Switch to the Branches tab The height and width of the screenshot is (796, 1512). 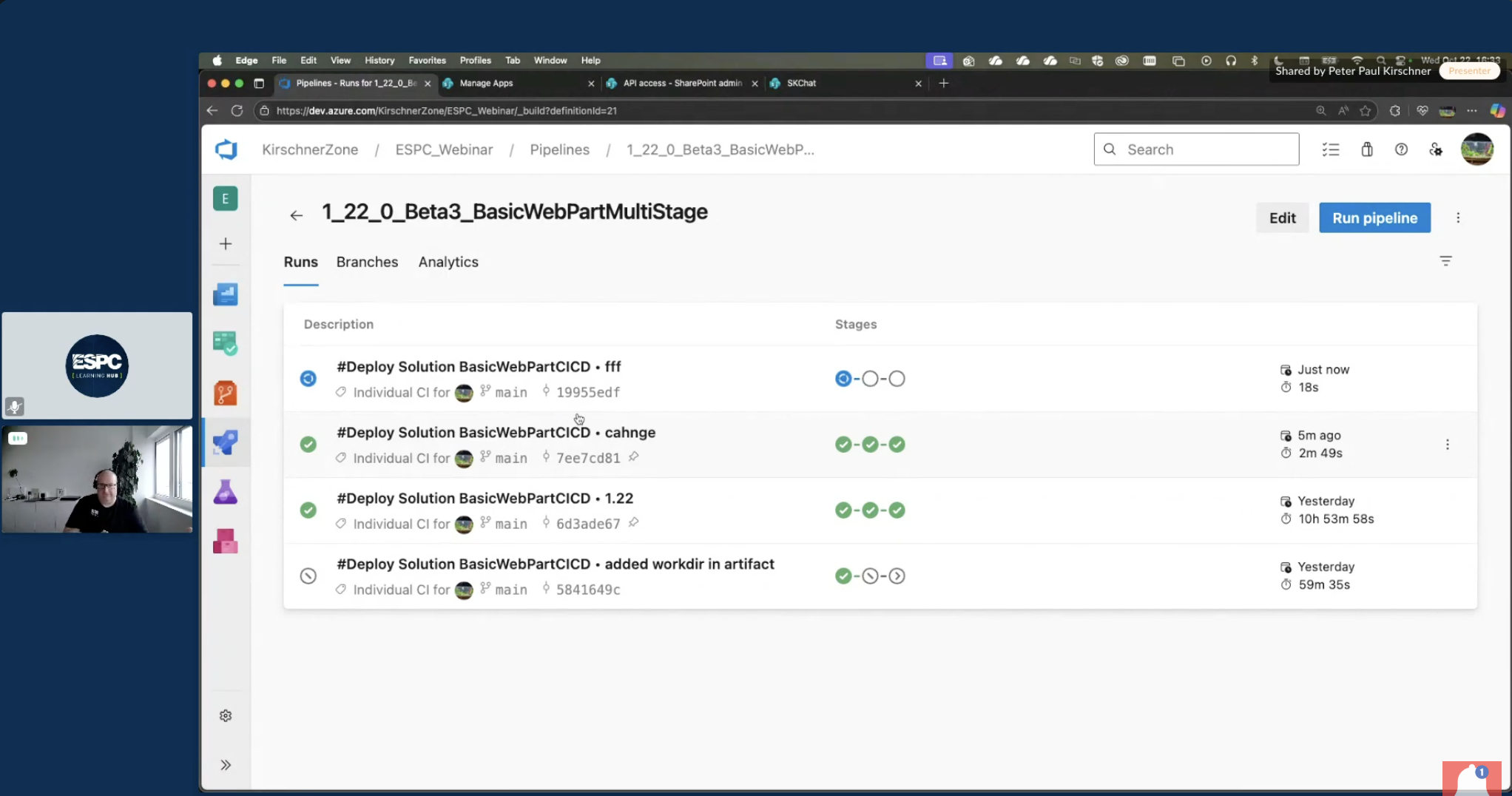click(367, 262)
